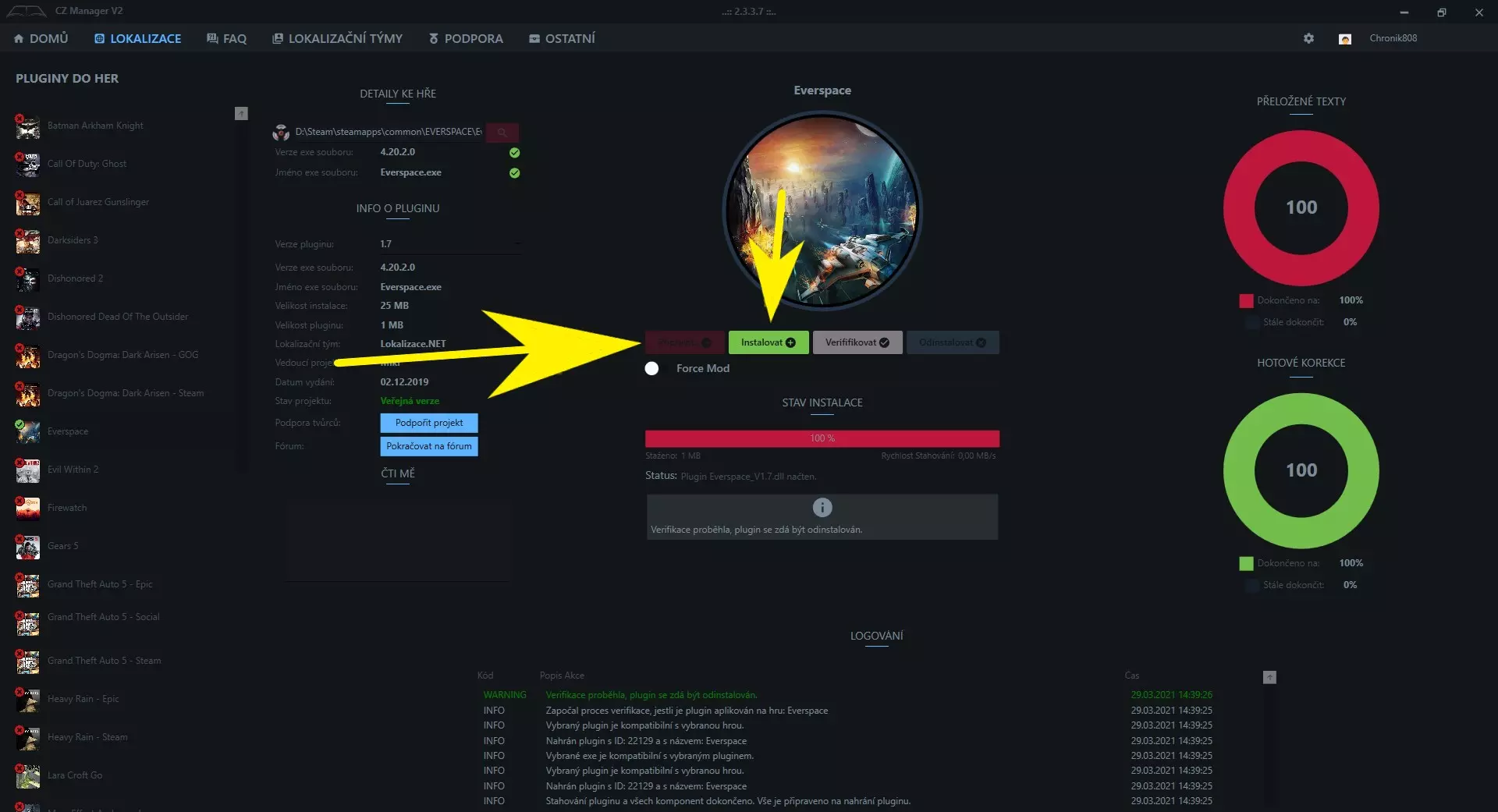Click the green check beside Everspace.exe in game details
This screenshot has height=812, width=1498.
(x=514, y=173)
